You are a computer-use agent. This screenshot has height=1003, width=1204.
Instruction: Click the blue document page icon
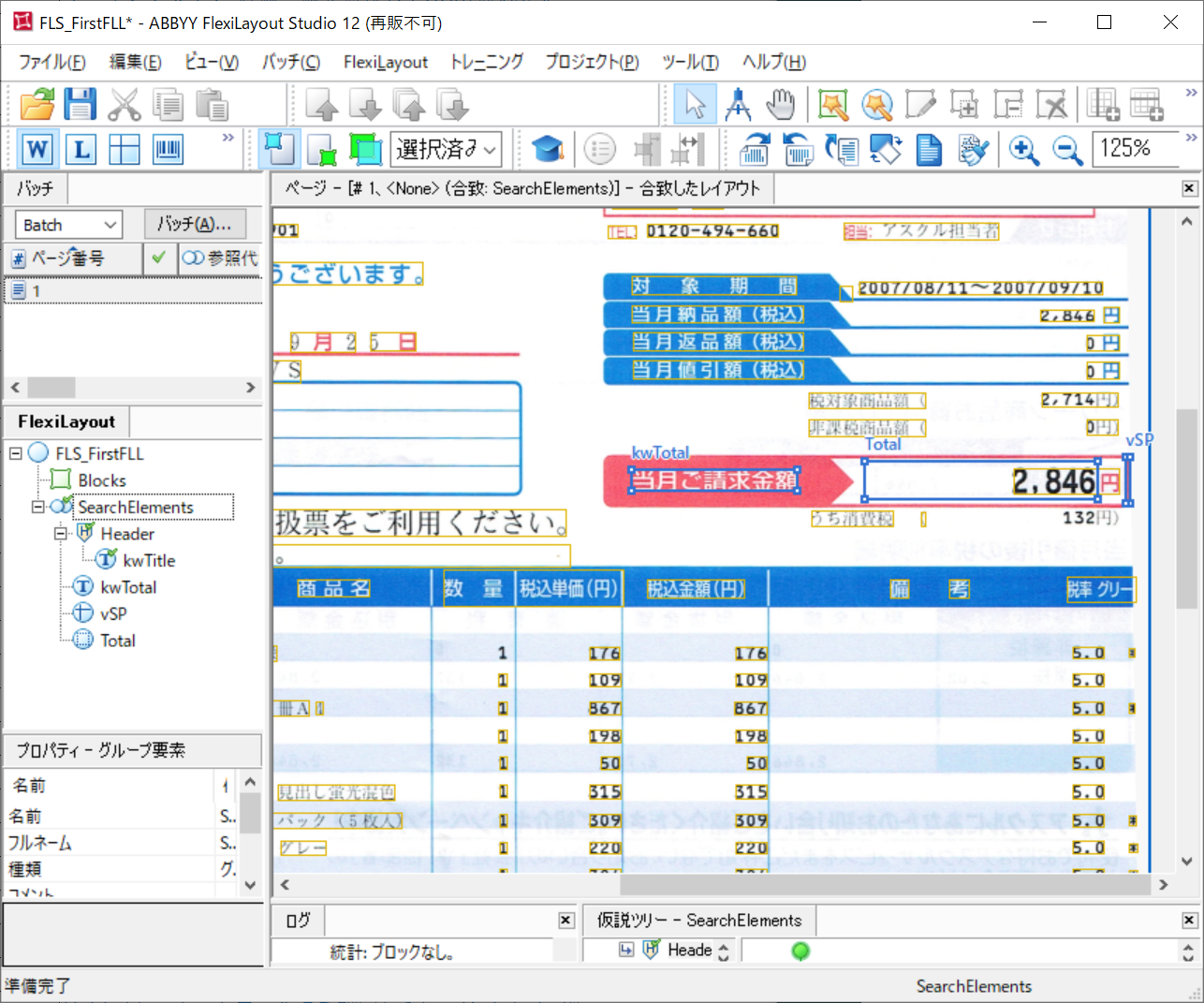tap(929, 149)
